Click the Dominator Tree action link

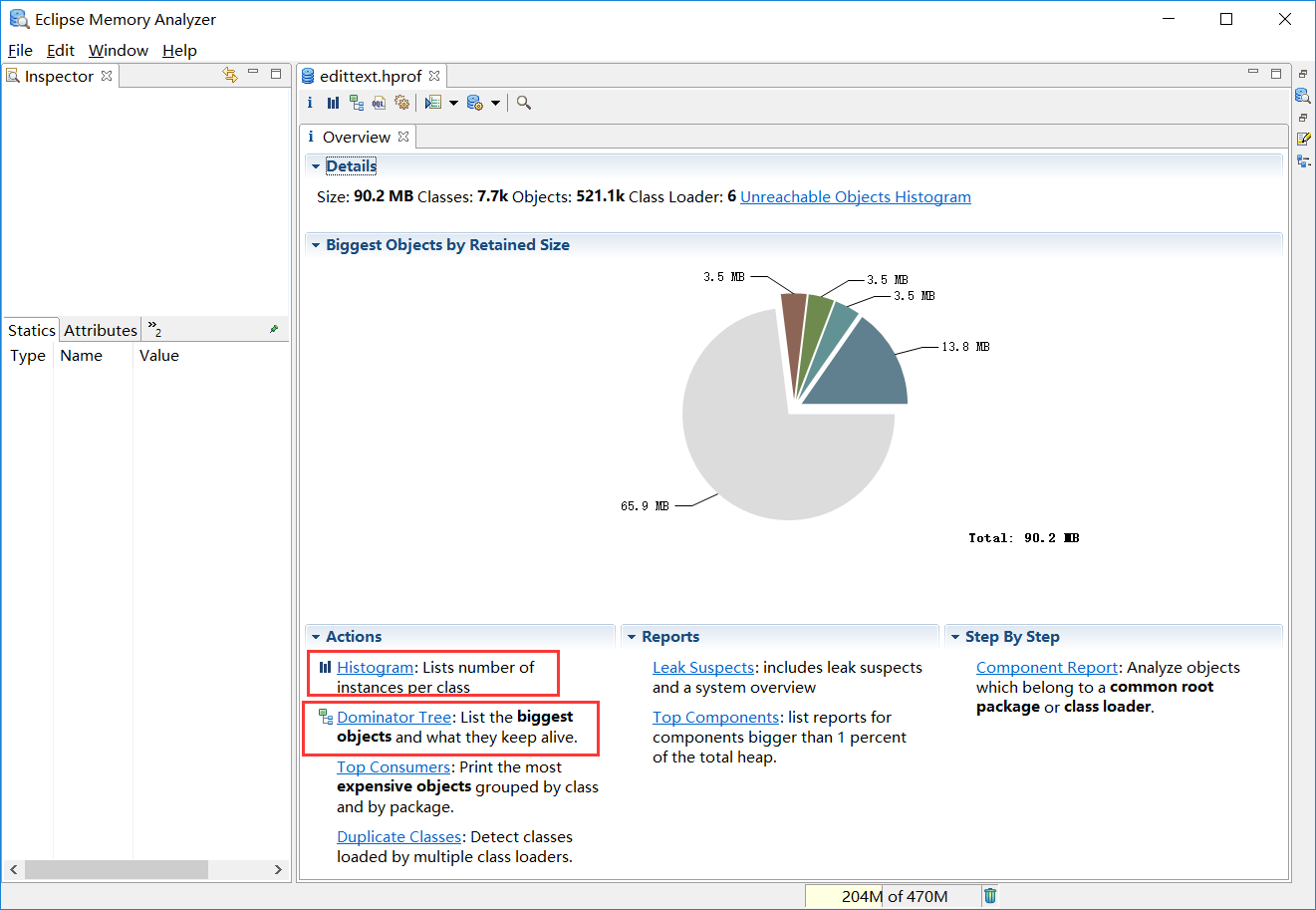pos(395,717)
